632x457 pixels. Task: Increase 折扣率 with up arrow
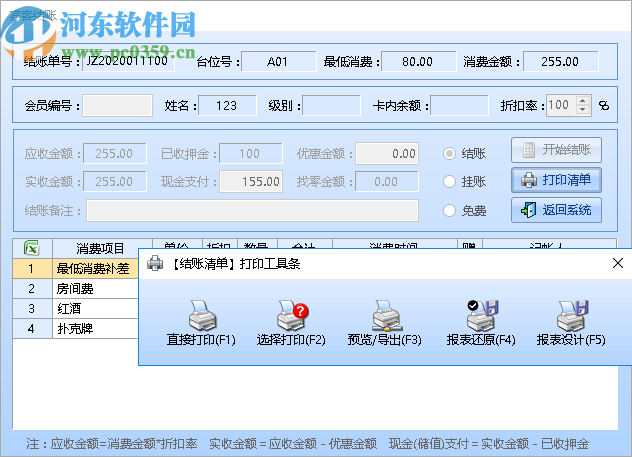582,101
